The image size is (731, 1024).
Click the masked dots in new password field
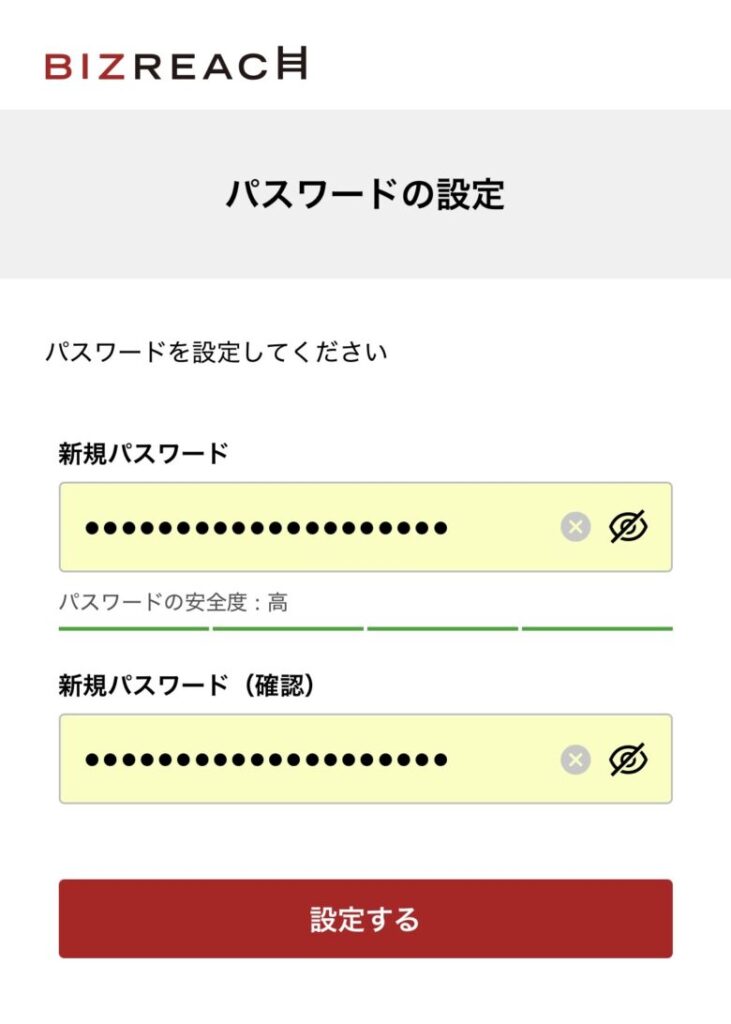pyautogui.click(x=266, y=527)
